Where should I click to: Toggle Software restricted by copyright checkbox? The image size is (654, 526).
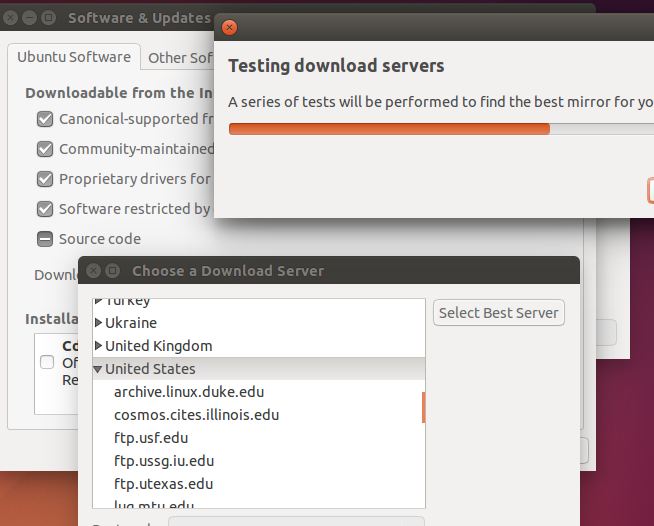tap(45, 209)
